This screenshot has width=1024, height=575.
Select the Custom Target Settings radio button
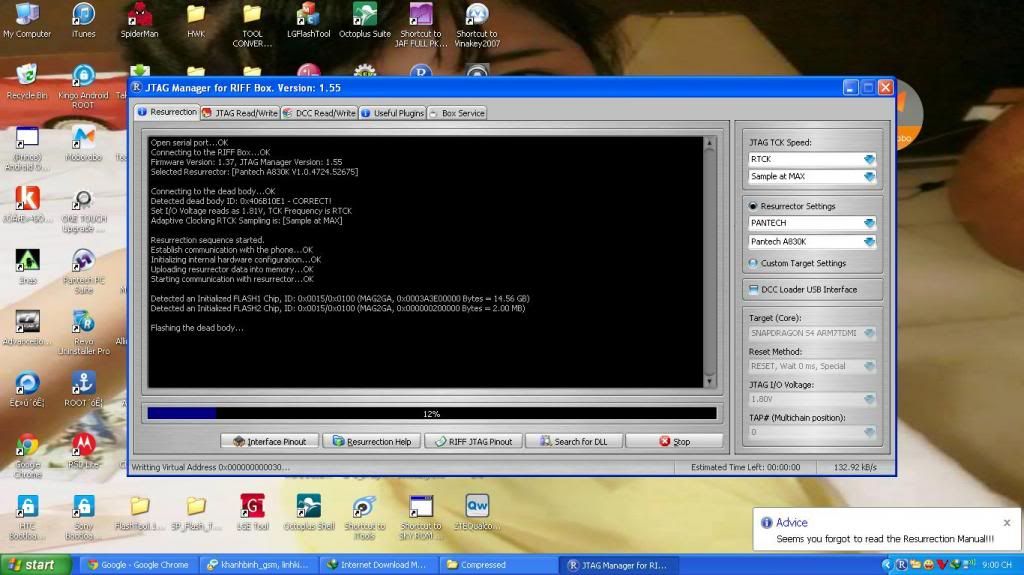tap(753, 263)
